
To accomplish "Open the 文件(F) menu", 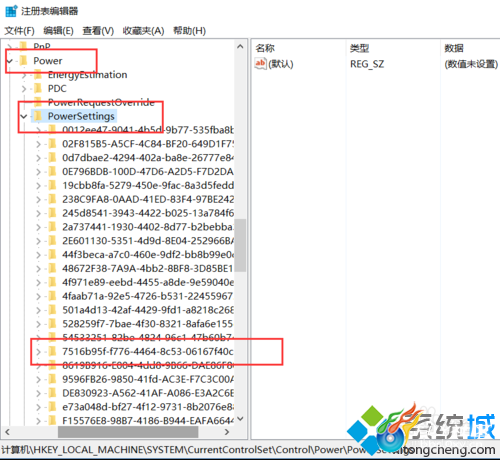I will (x=19, y=31).
